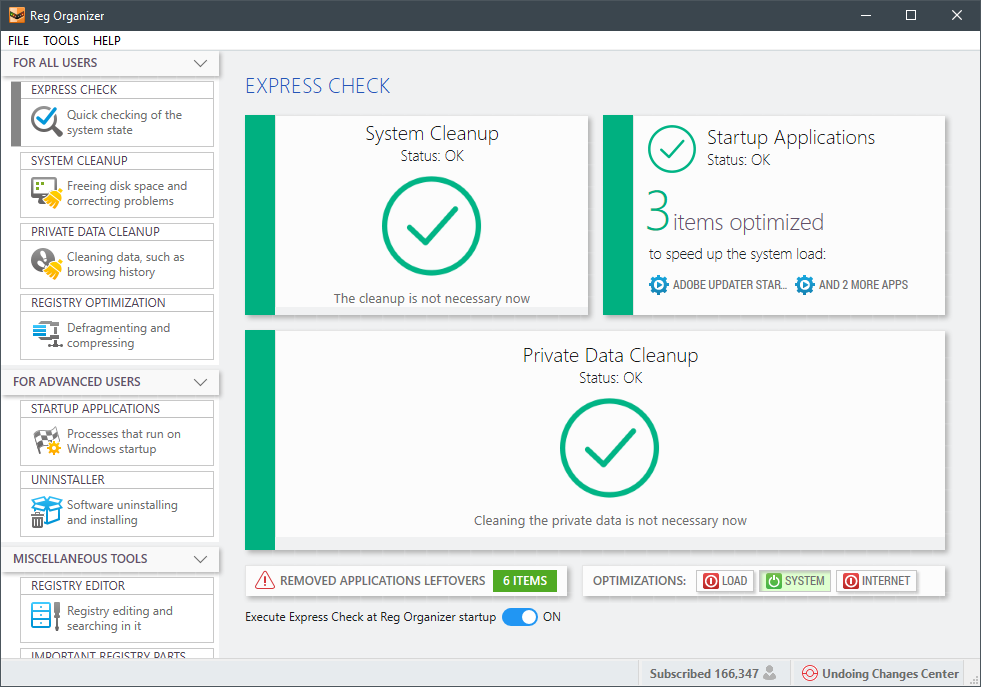Click Removed Applications Leftovers label

(x=382, y=581)
